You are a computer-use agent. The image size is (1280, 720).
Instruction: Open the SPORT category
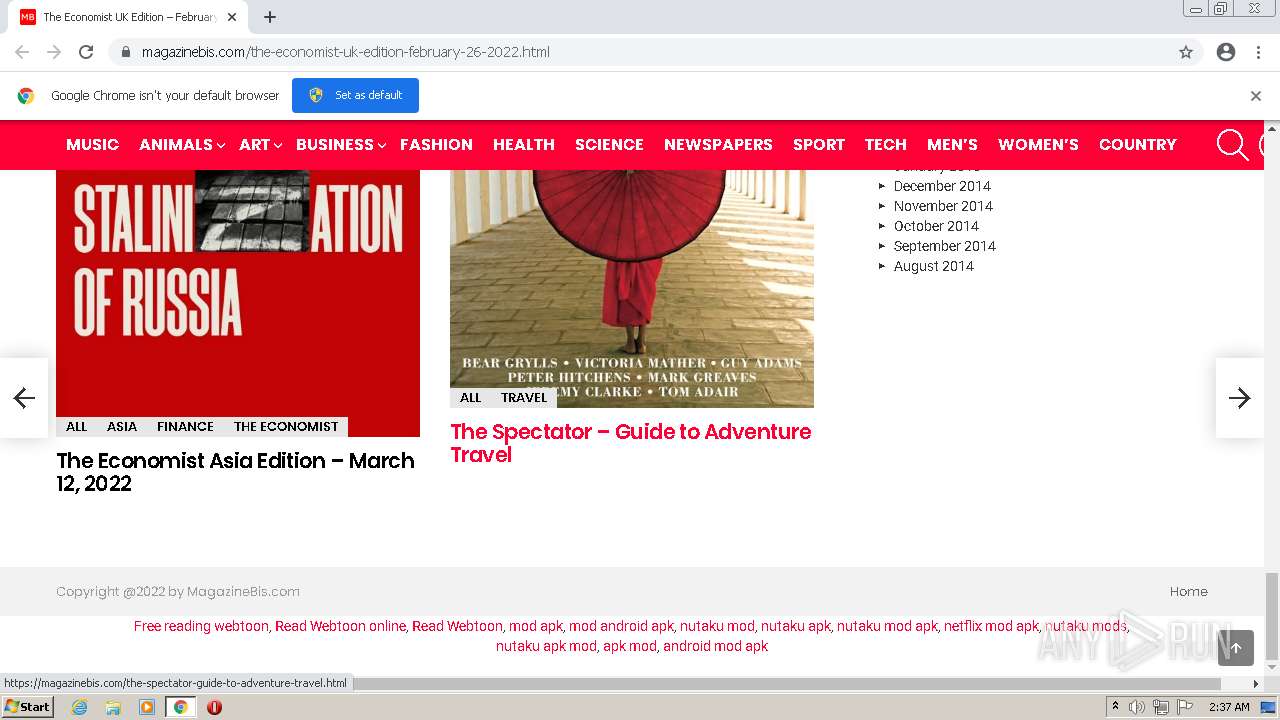coord(819,145)
